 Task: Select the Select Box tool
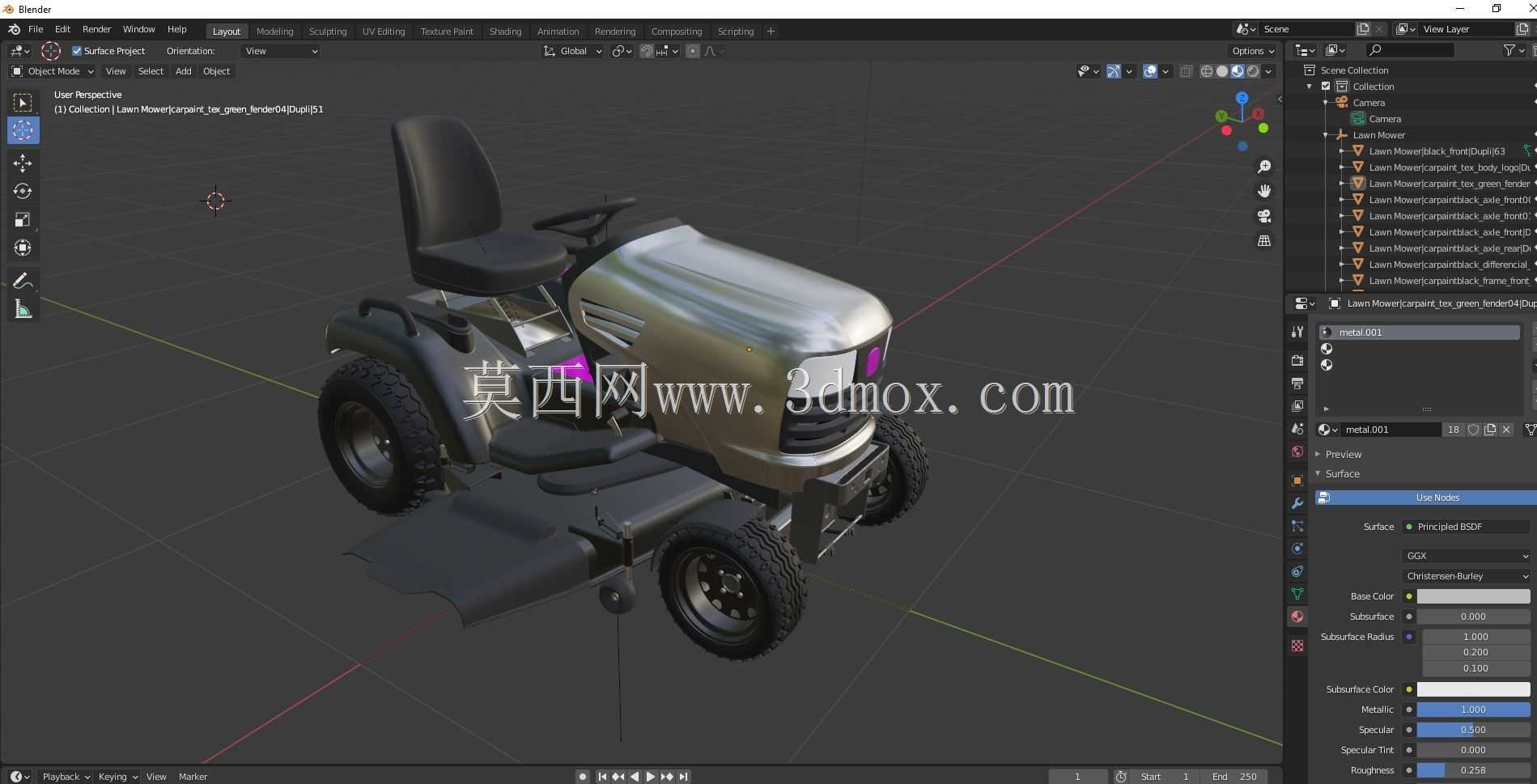(23, 103)
